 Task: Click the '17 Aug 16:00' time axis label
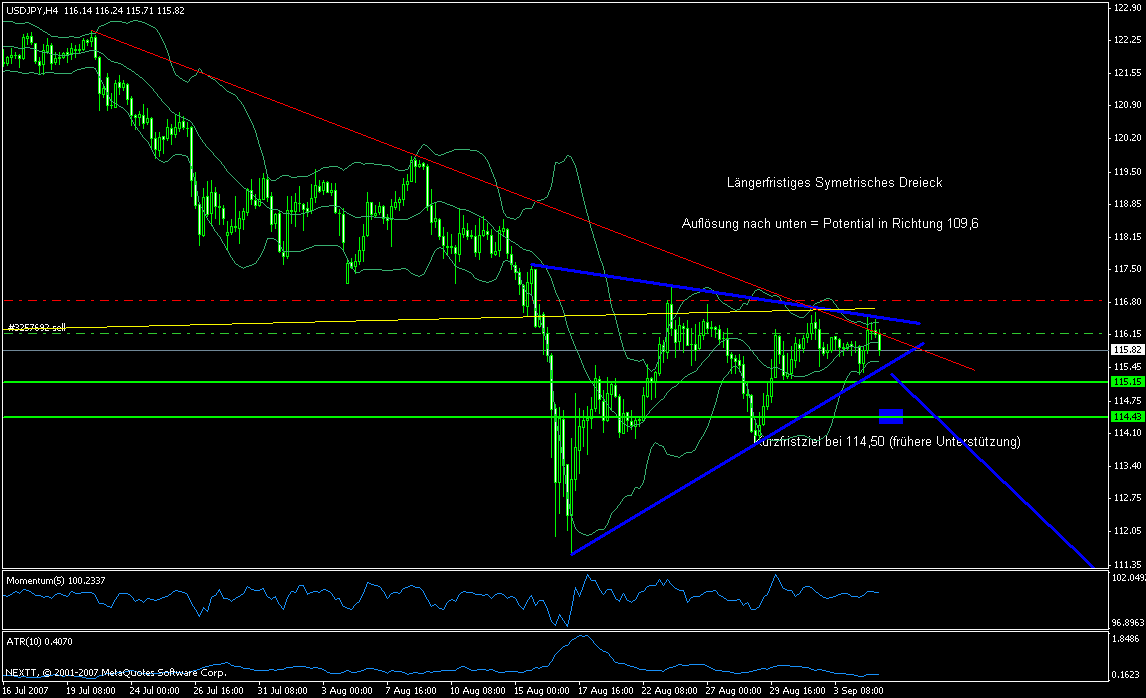click(x=605, y=691)
